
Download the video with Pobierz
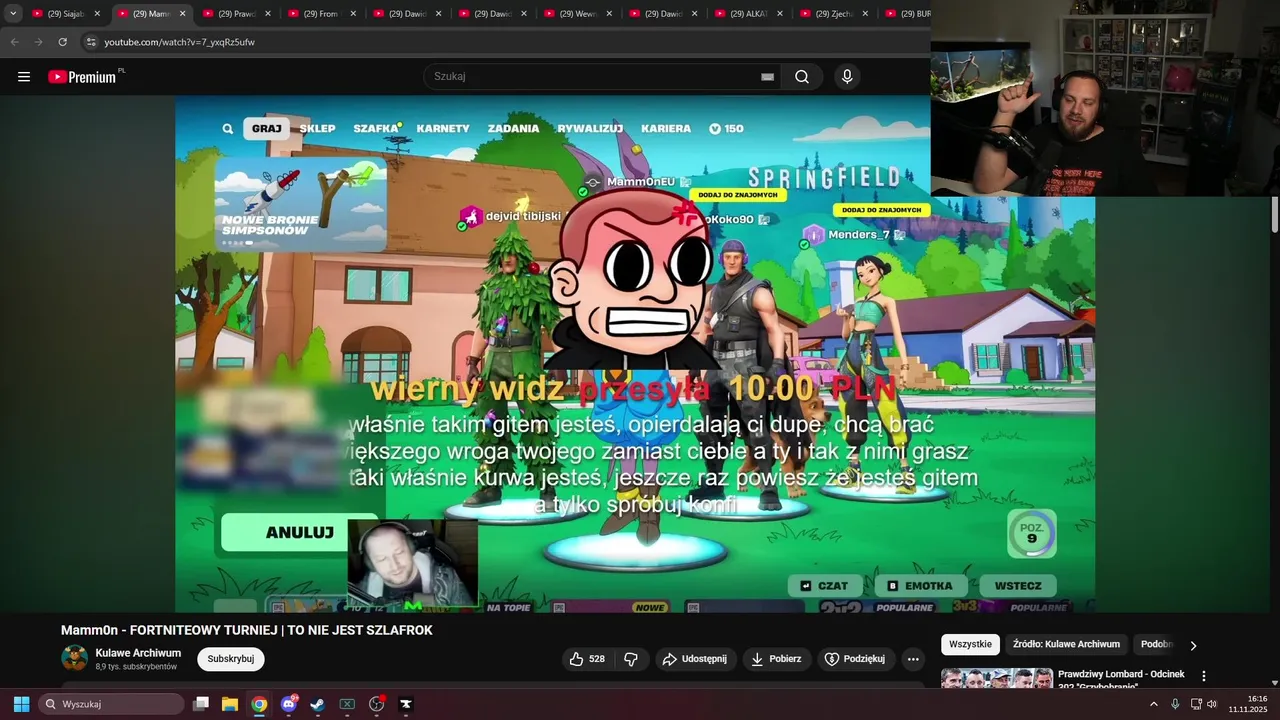(x=776, y=659)
